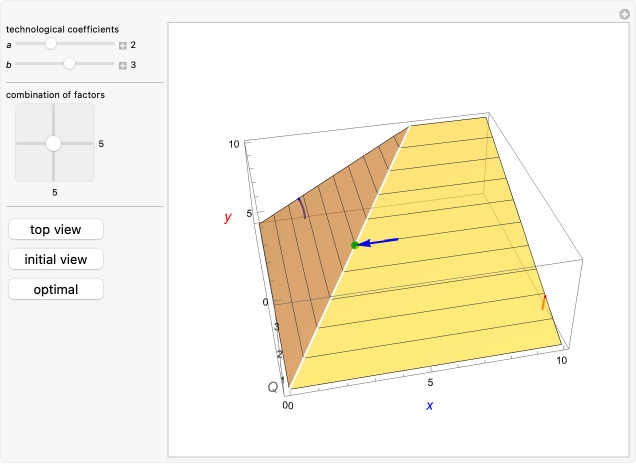Expand controls for coefficient a slider
This screenshot has height=464, width=636.
[x=123, y=45]
